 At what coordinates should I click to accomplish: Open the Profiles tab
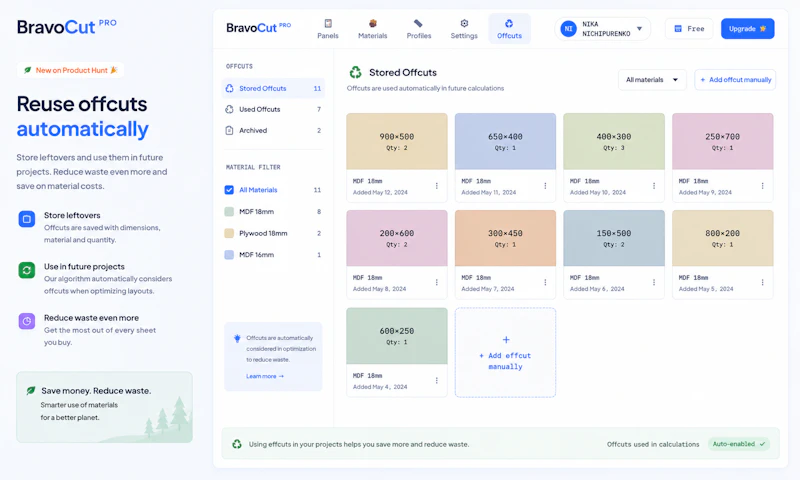coord(419,29)
